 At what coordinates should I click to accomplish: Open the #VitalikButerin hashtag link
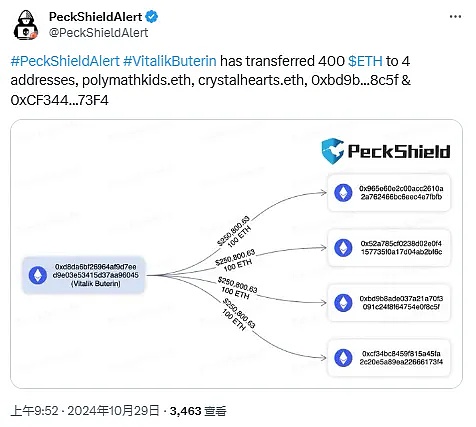coord(170,61)
